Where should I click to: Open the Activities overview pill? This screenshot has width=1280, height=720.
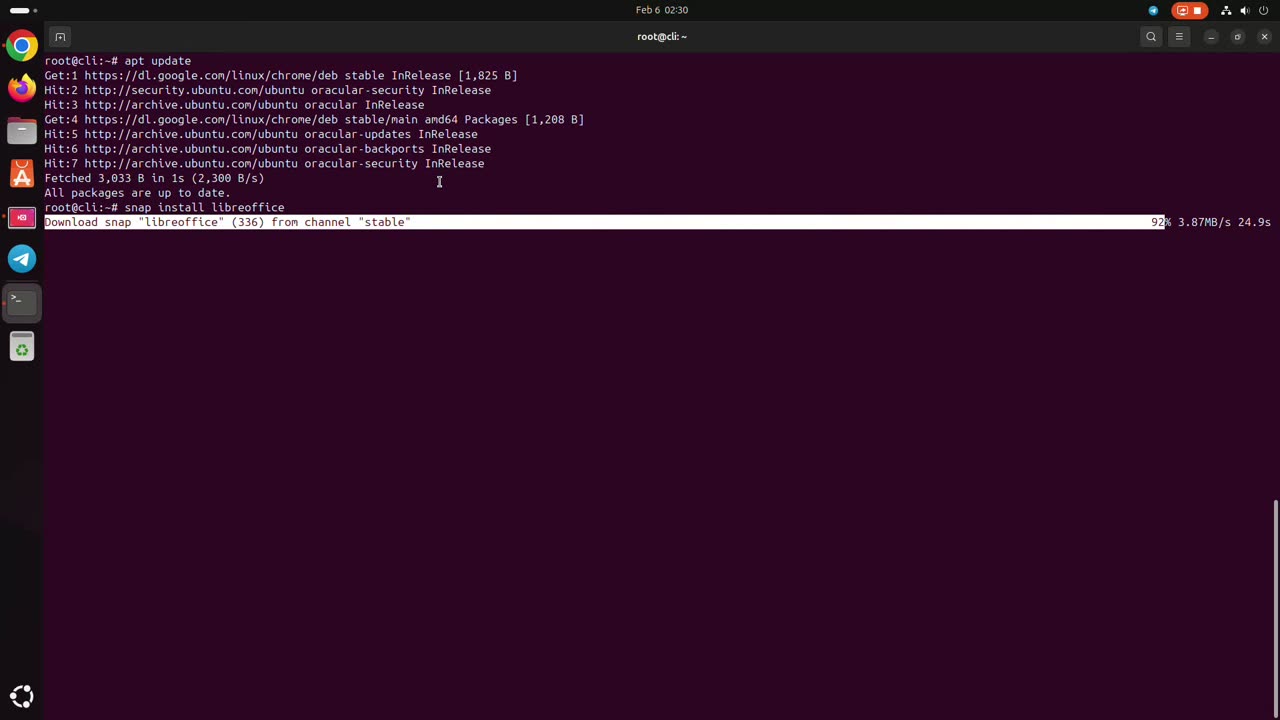coord(23,10)
